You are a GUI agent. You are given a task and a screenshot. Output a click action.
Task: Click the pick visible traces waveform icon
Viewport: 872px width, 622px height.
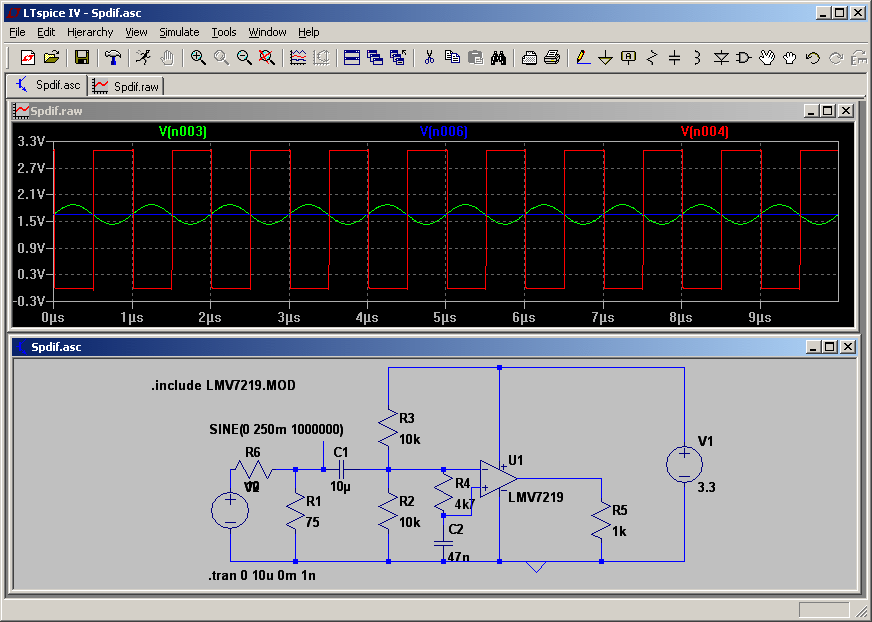[x=298, y=57]
